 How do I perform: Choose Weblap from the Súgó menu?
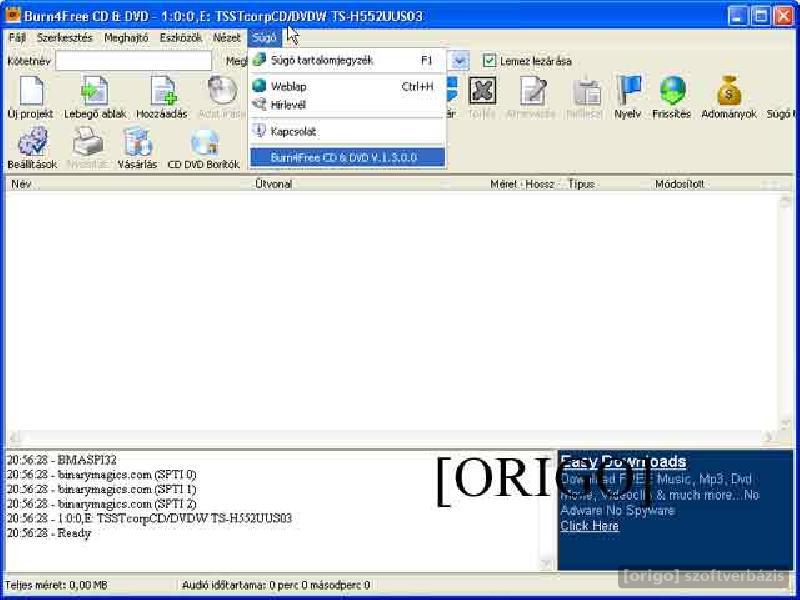tap(347, 86)
